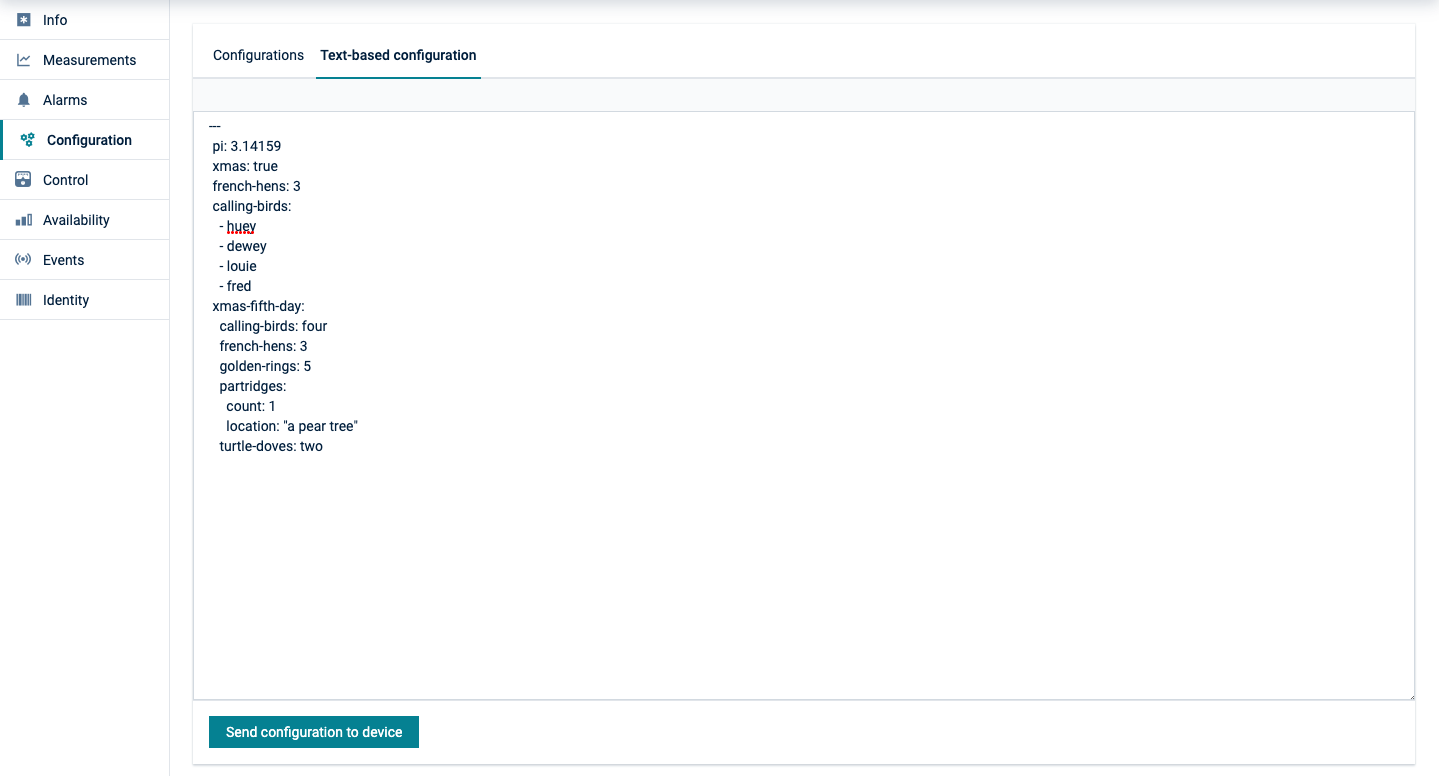Click the line 'xmas: true'

point(245,166)
